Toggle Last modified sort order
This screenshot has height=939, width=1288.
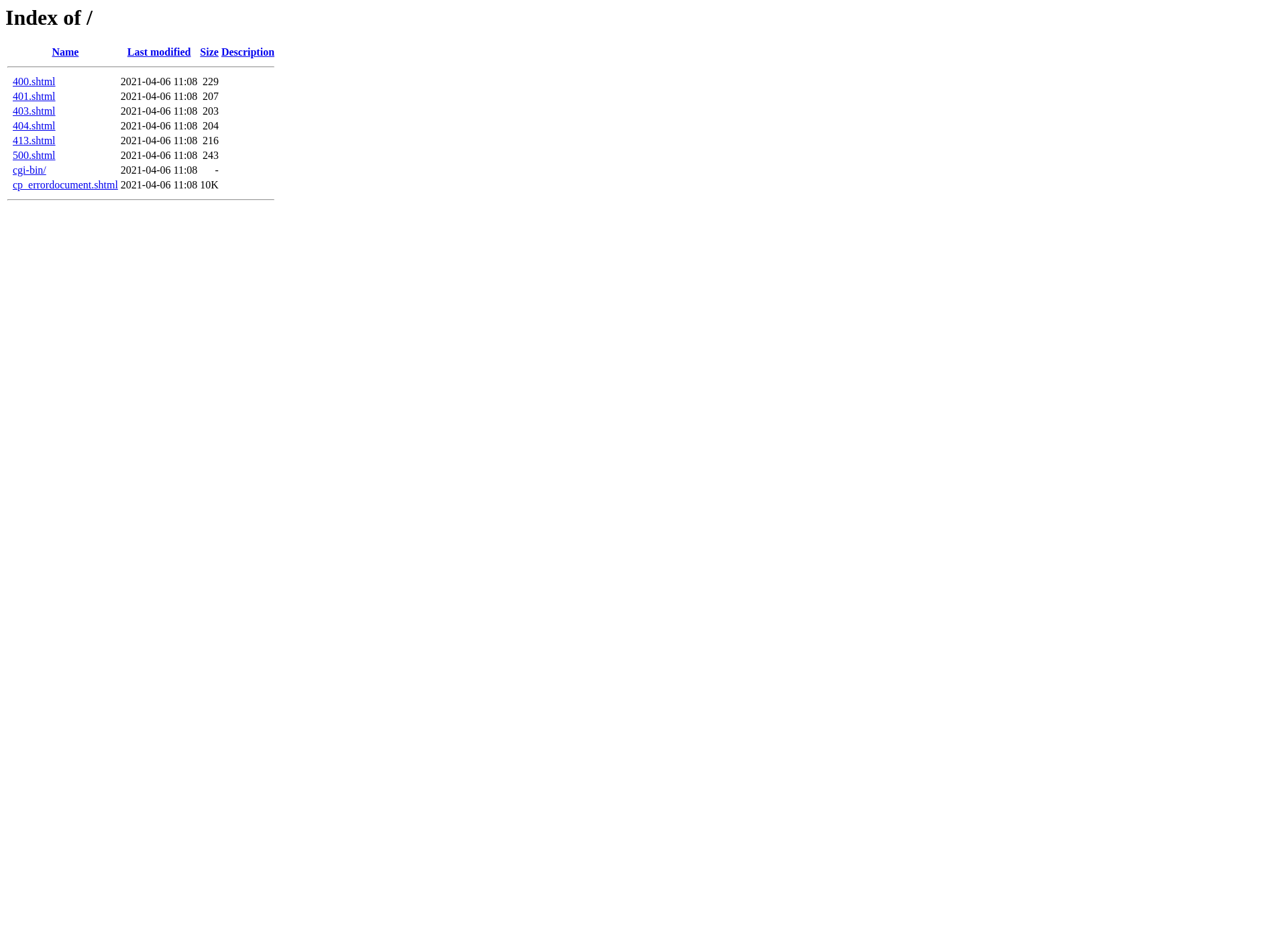point(158,52)
